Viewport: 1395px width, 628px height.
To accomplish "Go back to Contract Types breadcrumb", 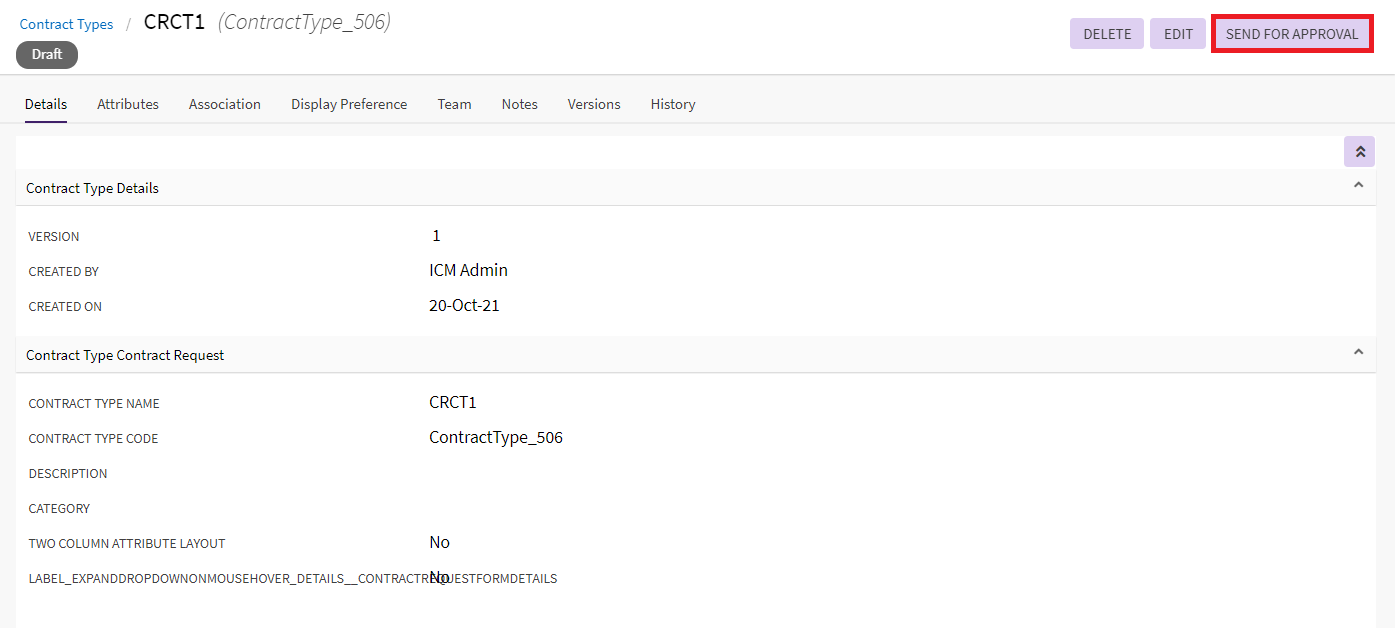I will 67,24.
